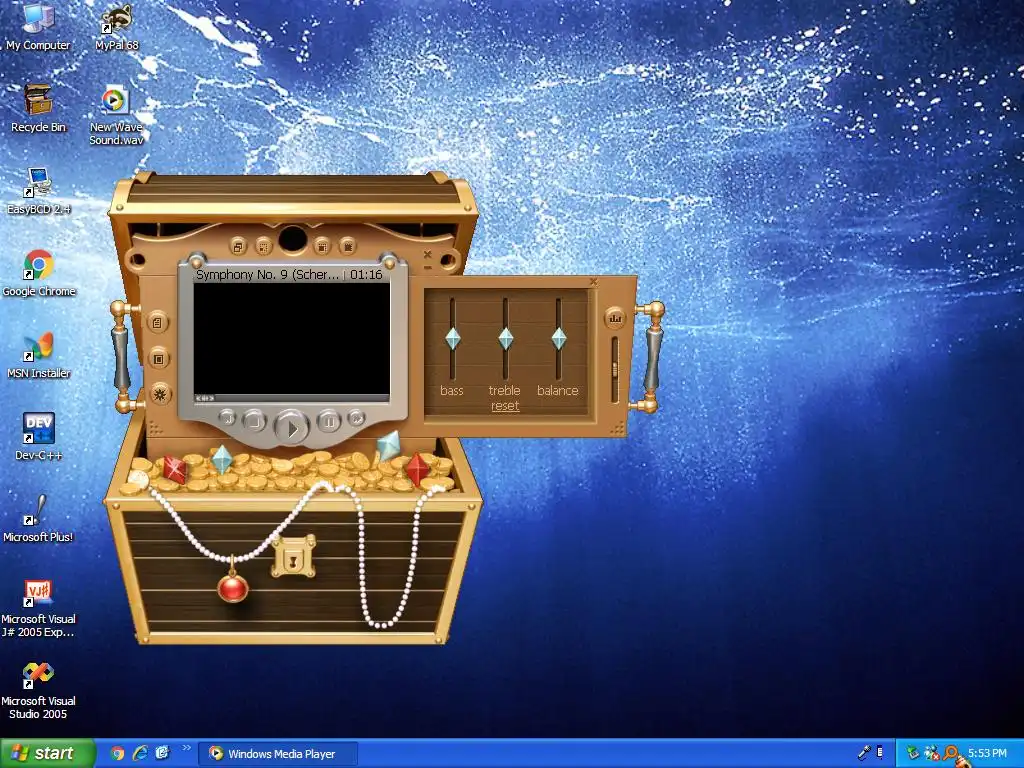Select the MyPal 68 desktop shortcut
This screenshot has width=1024, height=768.
(x=117, y=27)
